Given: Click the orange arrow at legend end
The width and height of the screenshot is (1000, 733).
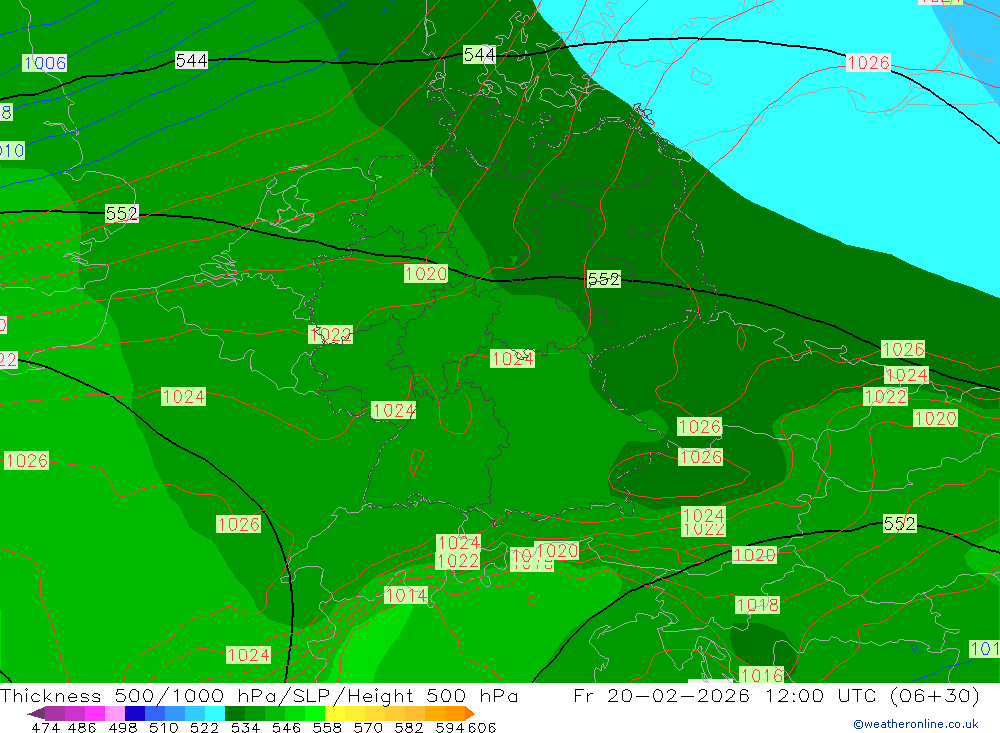Looking at the screenshot, I should (x=470, y=713).
